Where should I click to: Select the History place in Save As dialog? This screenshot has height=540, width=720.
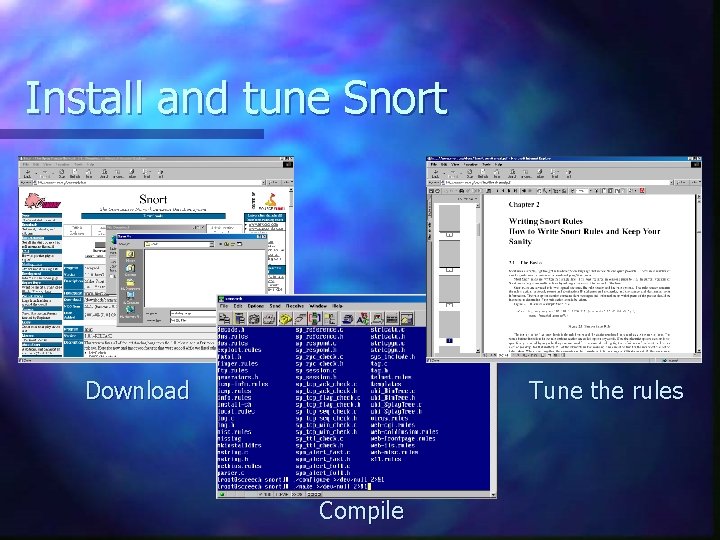130,256
